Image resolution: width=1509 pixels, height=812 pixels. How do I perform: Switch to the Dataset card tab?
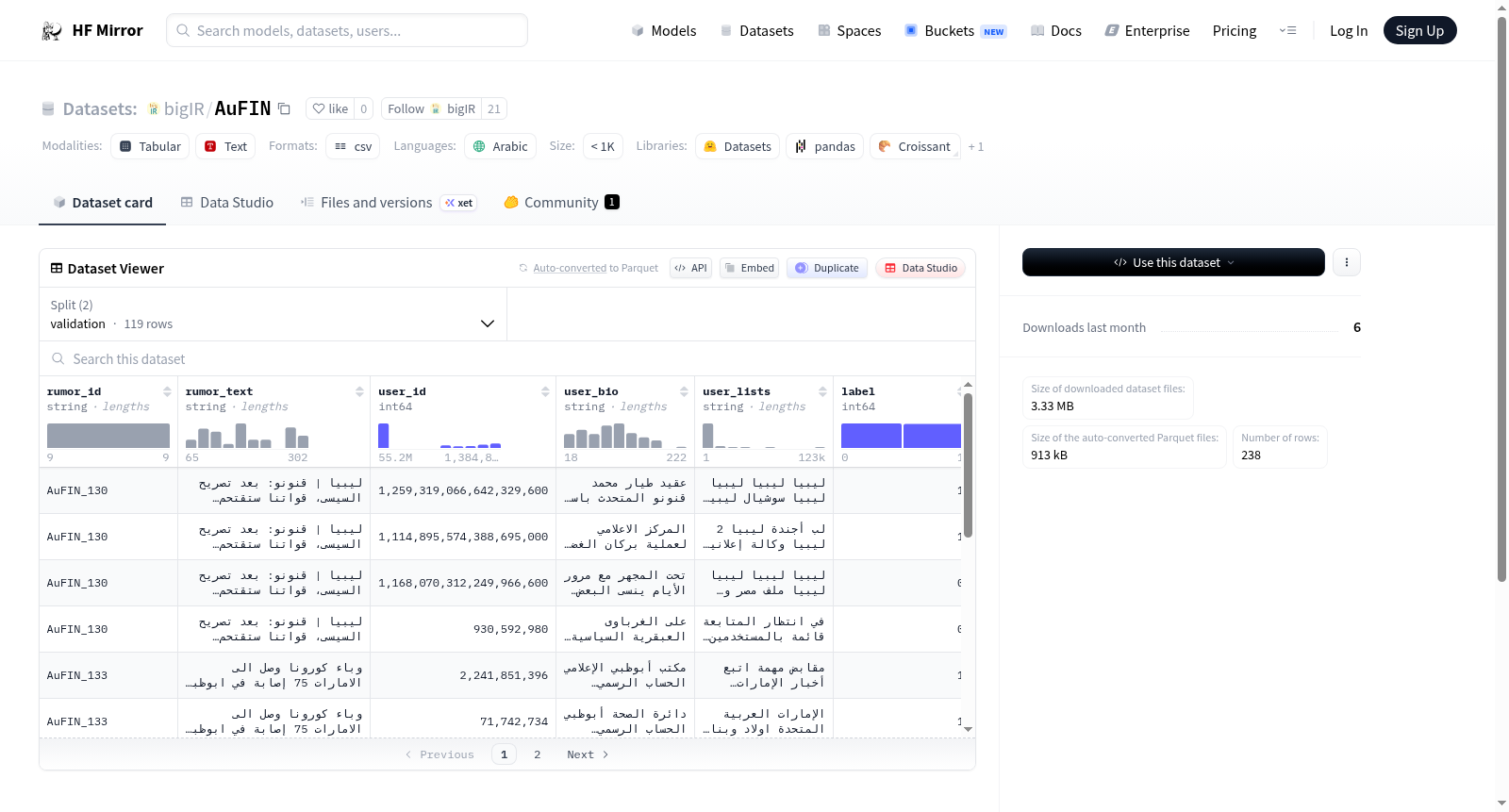(x=102, y=202)
